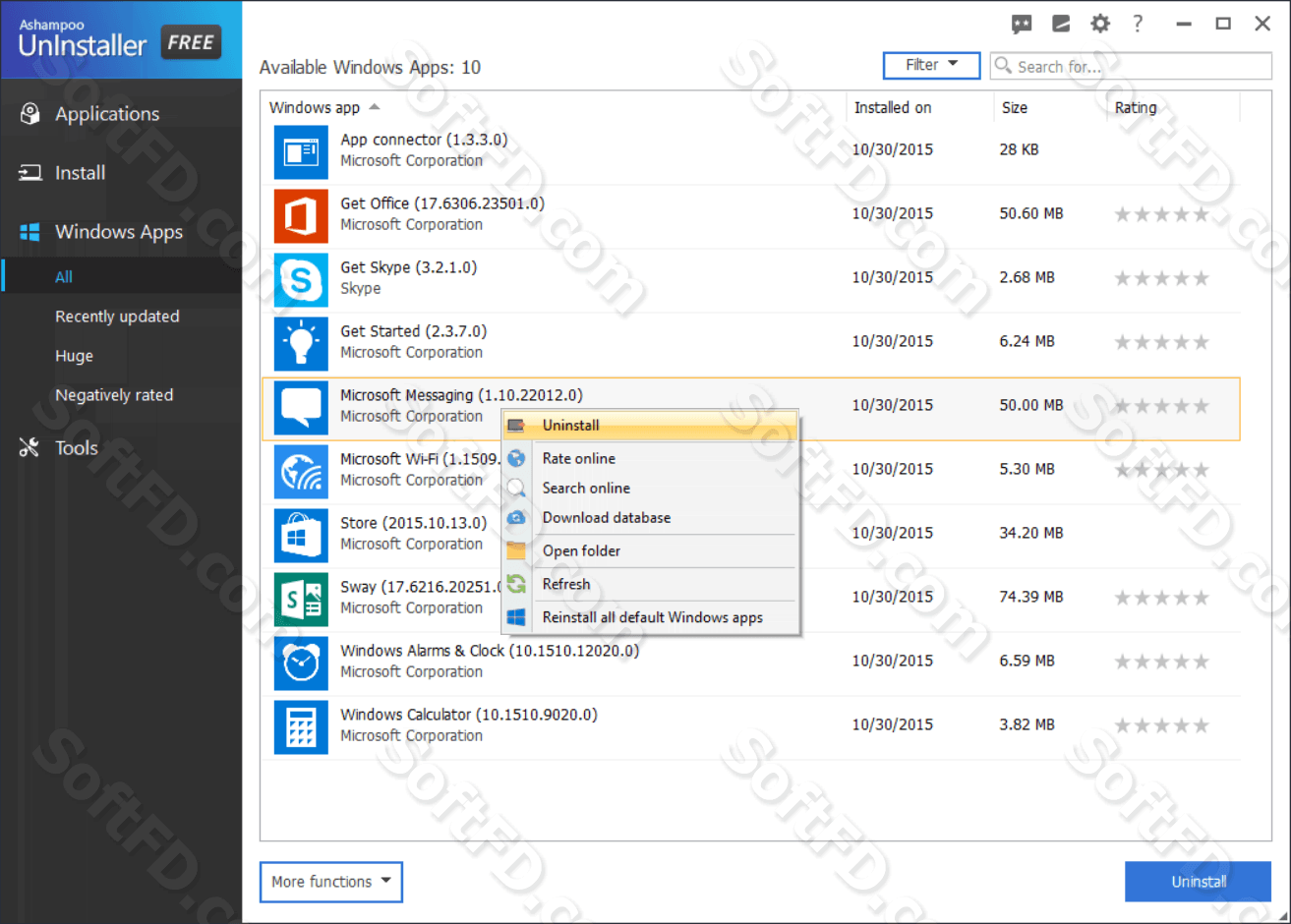1291x924 pixels.
Task: Click the Microsoft Wi-Fi app icon
Action: pyautogui.click(x=301, y=471)
